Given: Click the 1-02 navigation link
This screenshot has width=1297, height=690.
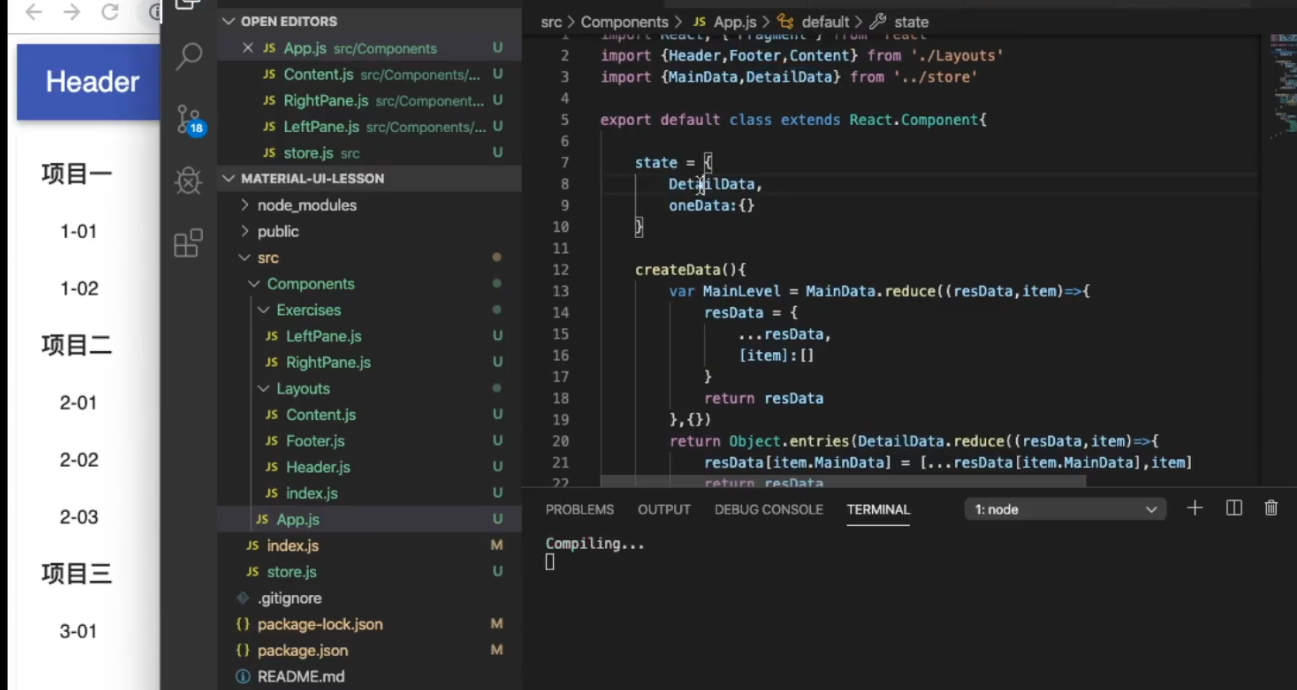Looking at the screenshot, I should click(78, 288).
